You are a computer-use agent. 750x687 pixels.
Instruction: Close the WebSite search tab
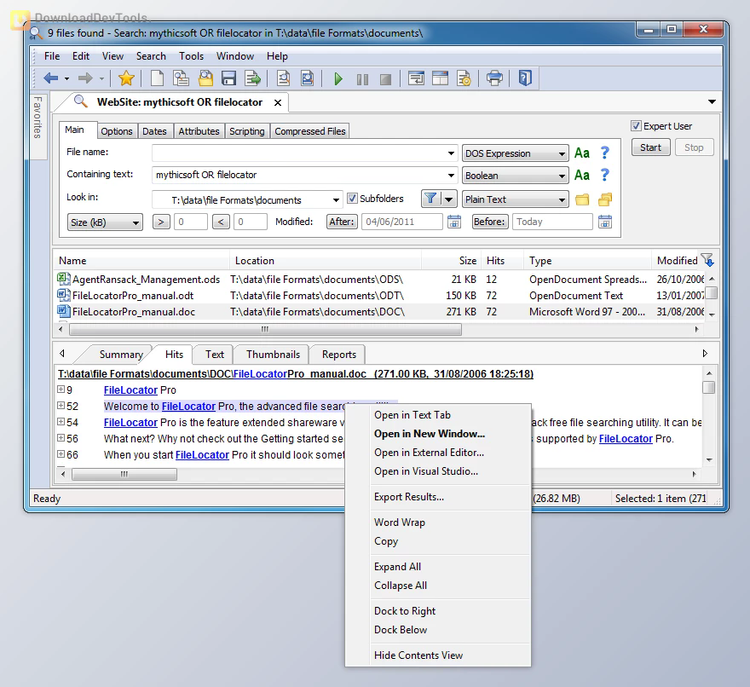coord(277,102)
